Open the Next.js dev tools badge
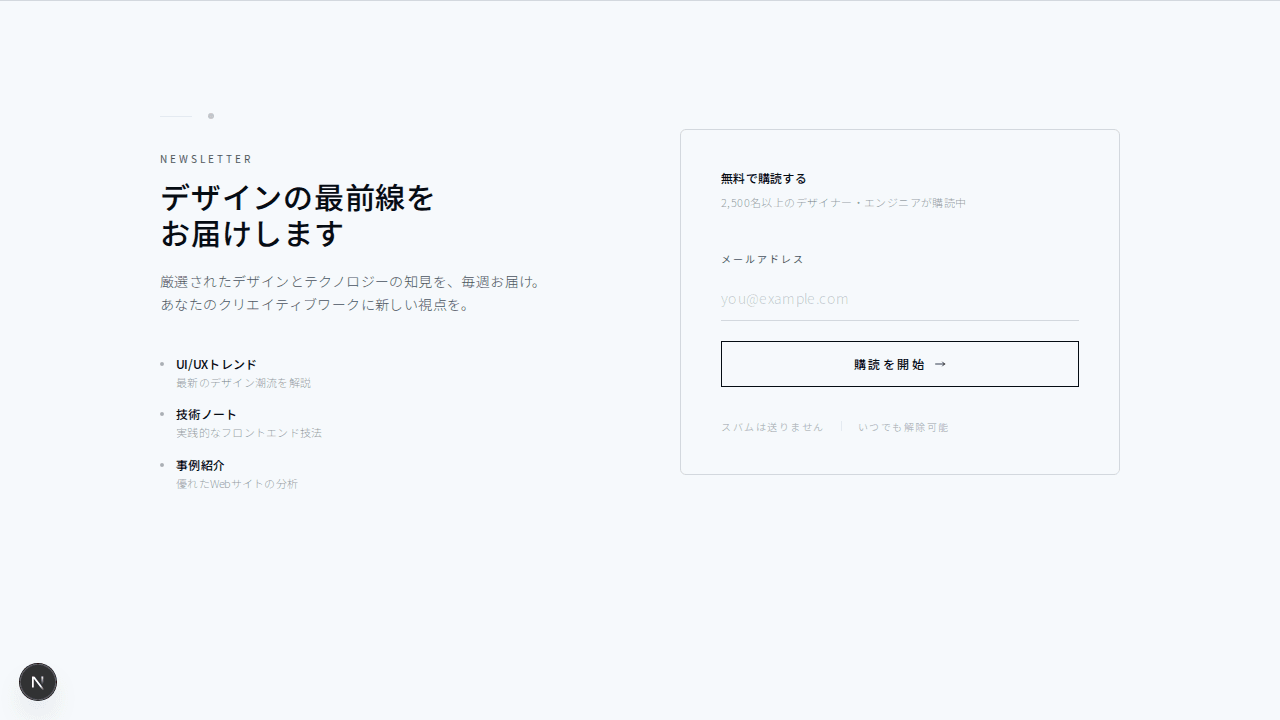 (x=38, y=682)
